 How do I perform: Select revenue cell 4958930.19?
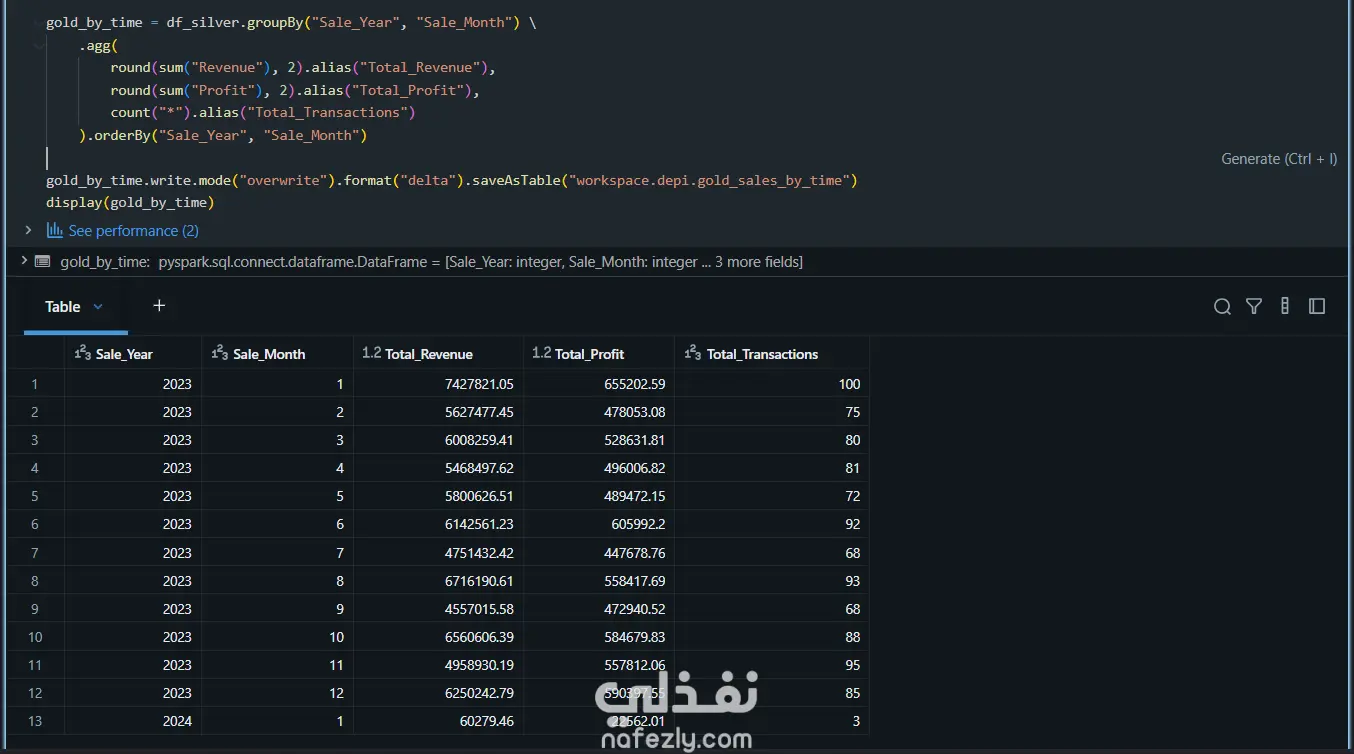point(438,665)
